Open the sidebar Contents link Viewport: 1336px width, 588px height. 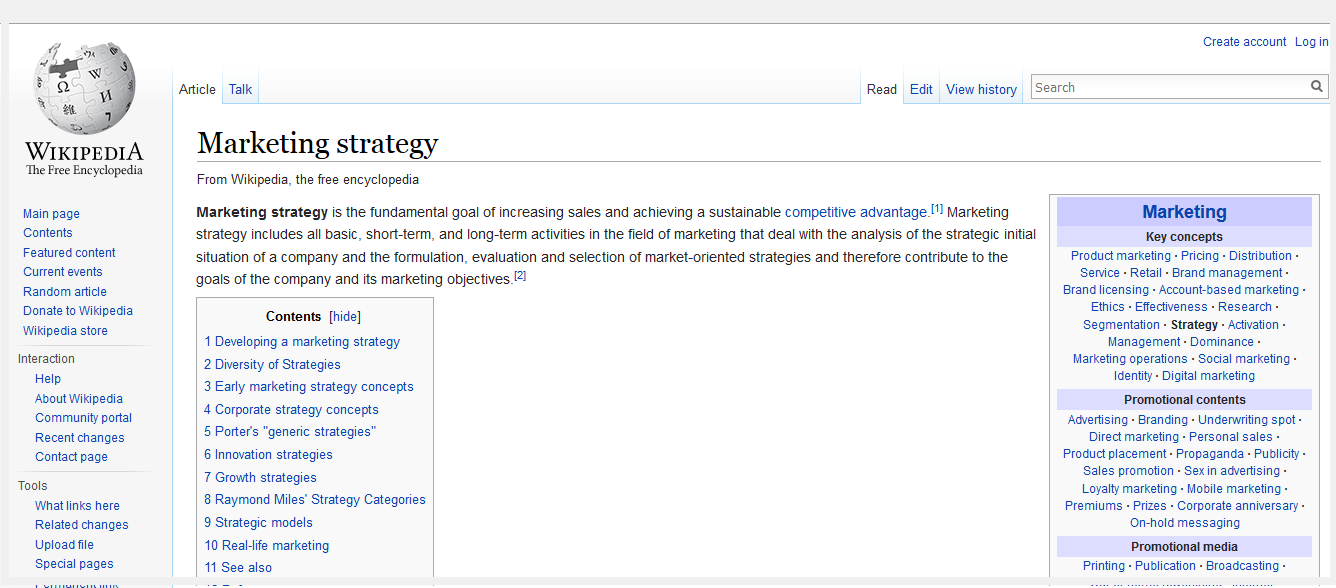coord(47,233)
